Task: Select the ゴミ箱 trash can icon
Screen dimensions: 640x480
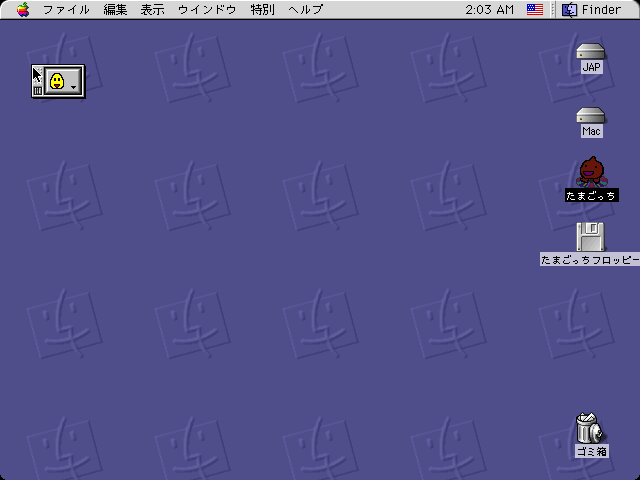Action: [x=590, y=427]
